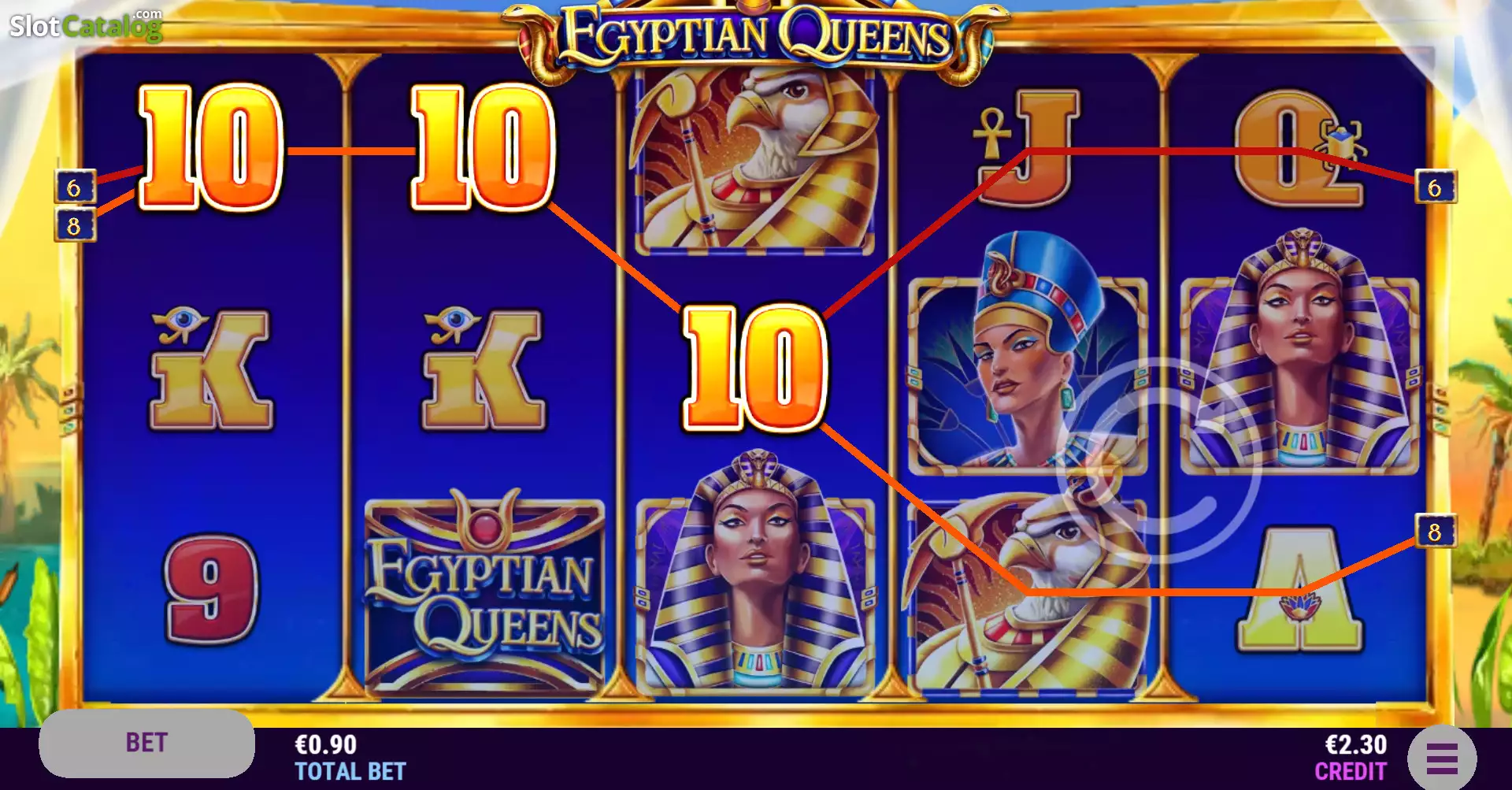1512x790 pixels.
Task: Click the winning 10 on middle reel
Action: [756, 368]
